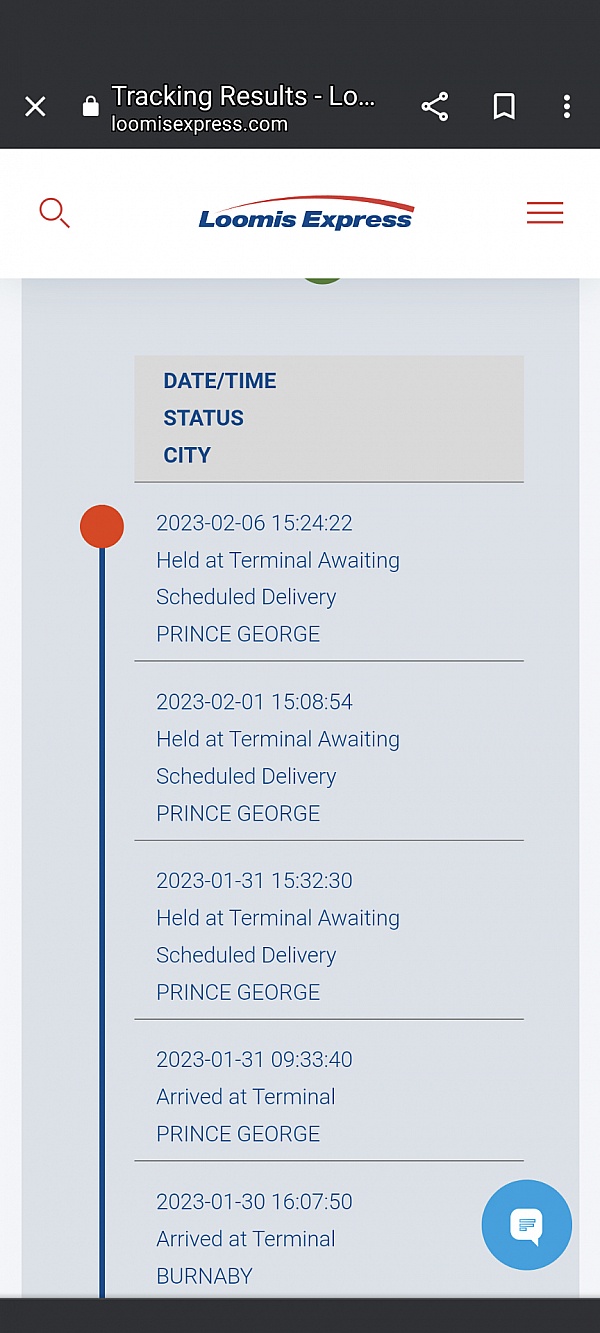
Task: Tap the 2023-02-01 15:08:54 entry
Action: [254, 702]
